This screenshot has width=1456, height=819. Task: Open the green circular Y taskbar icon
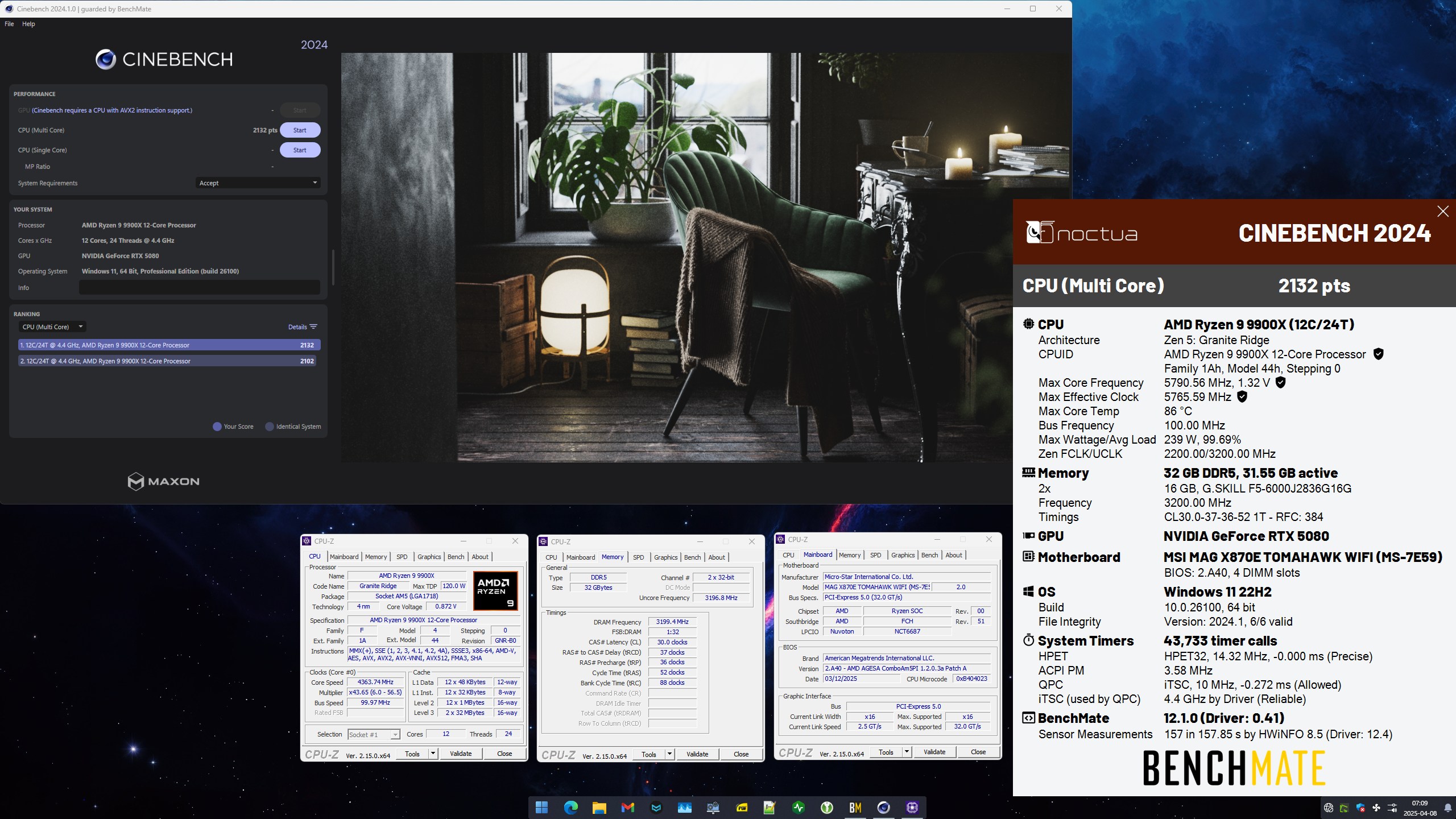pos(826,807)
